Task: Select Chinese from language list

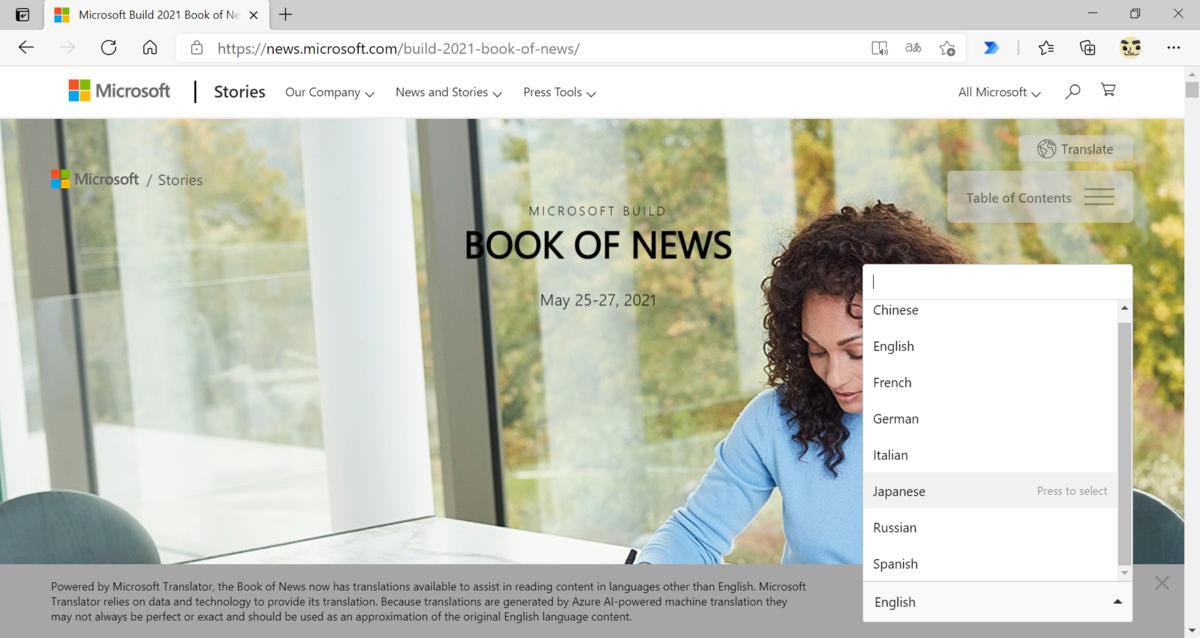Action: 990,310
